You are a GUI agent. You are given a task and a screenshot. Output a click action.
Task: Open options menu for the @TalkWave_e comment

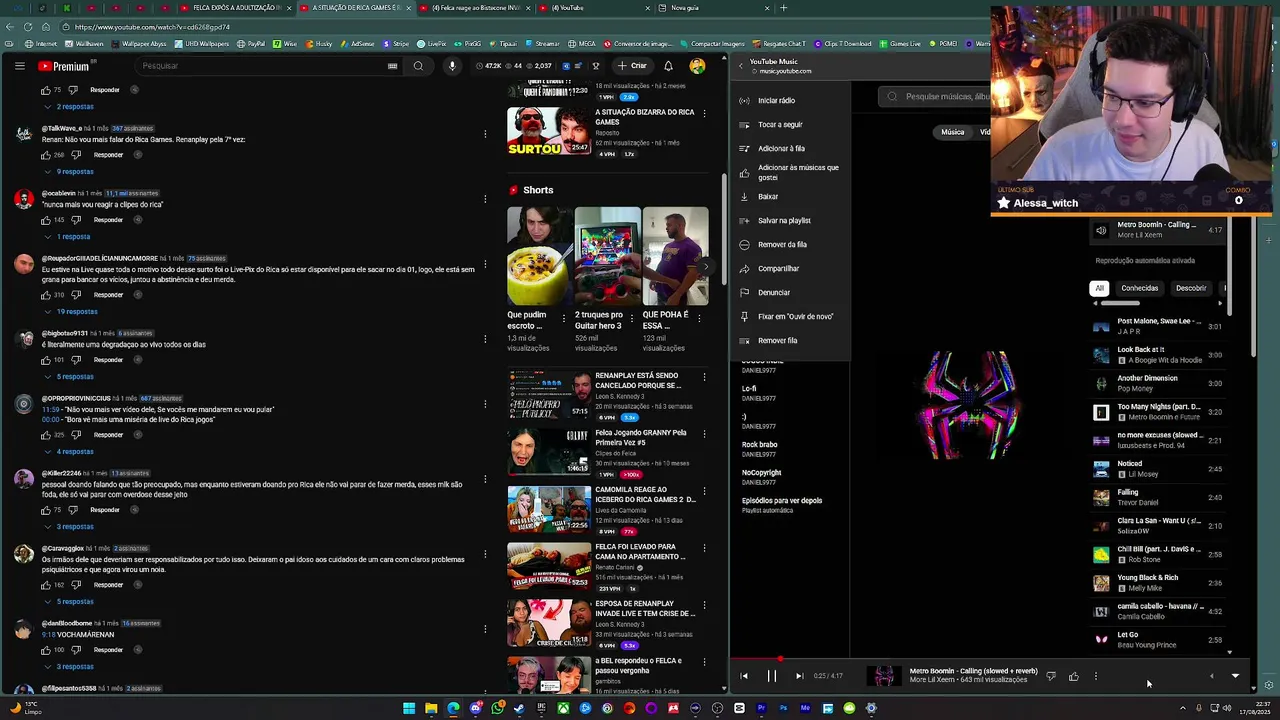tap(485, 134)
